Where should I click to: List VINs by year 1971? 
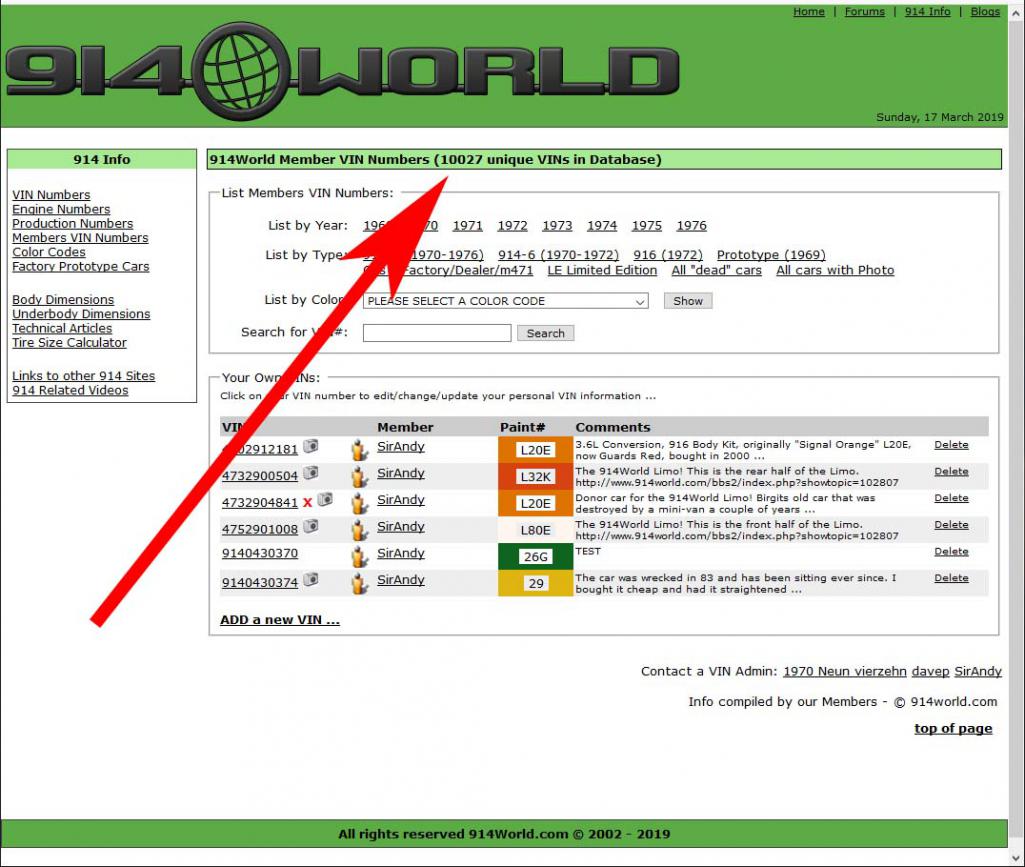click(467, 226)
